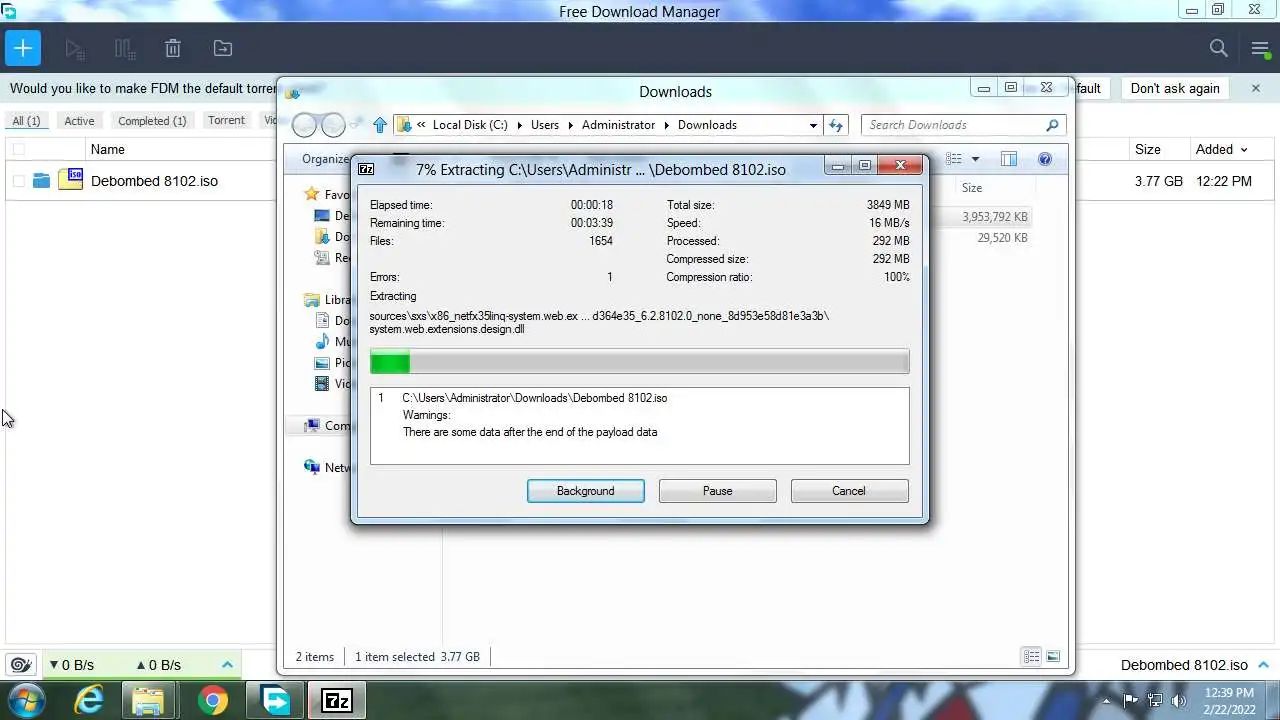The height and width of the screenshot is (720, 1280).
Task: Launch Internet Explorer from taskbar
Action: tap(89, 700)
